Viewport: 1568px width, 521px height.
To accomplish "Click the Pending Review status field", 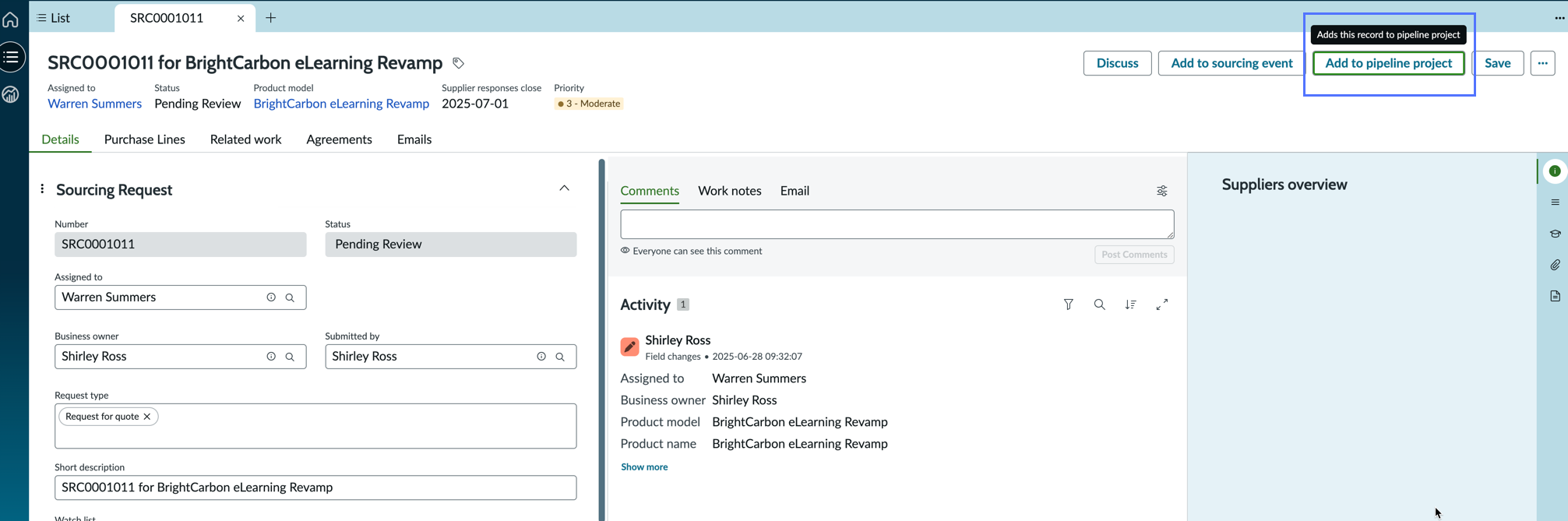I will click(x=450, y=245).
